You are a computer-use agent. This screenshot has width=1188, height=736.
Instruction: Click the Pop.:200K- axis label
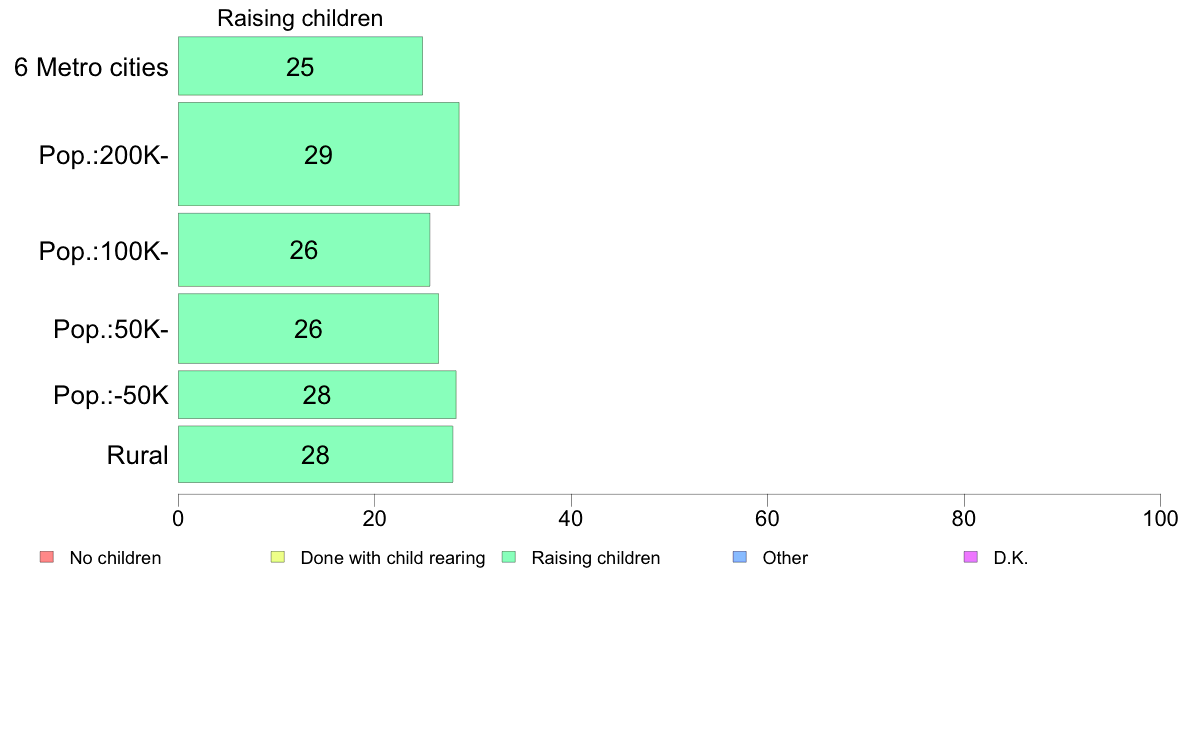coord(104,155)
